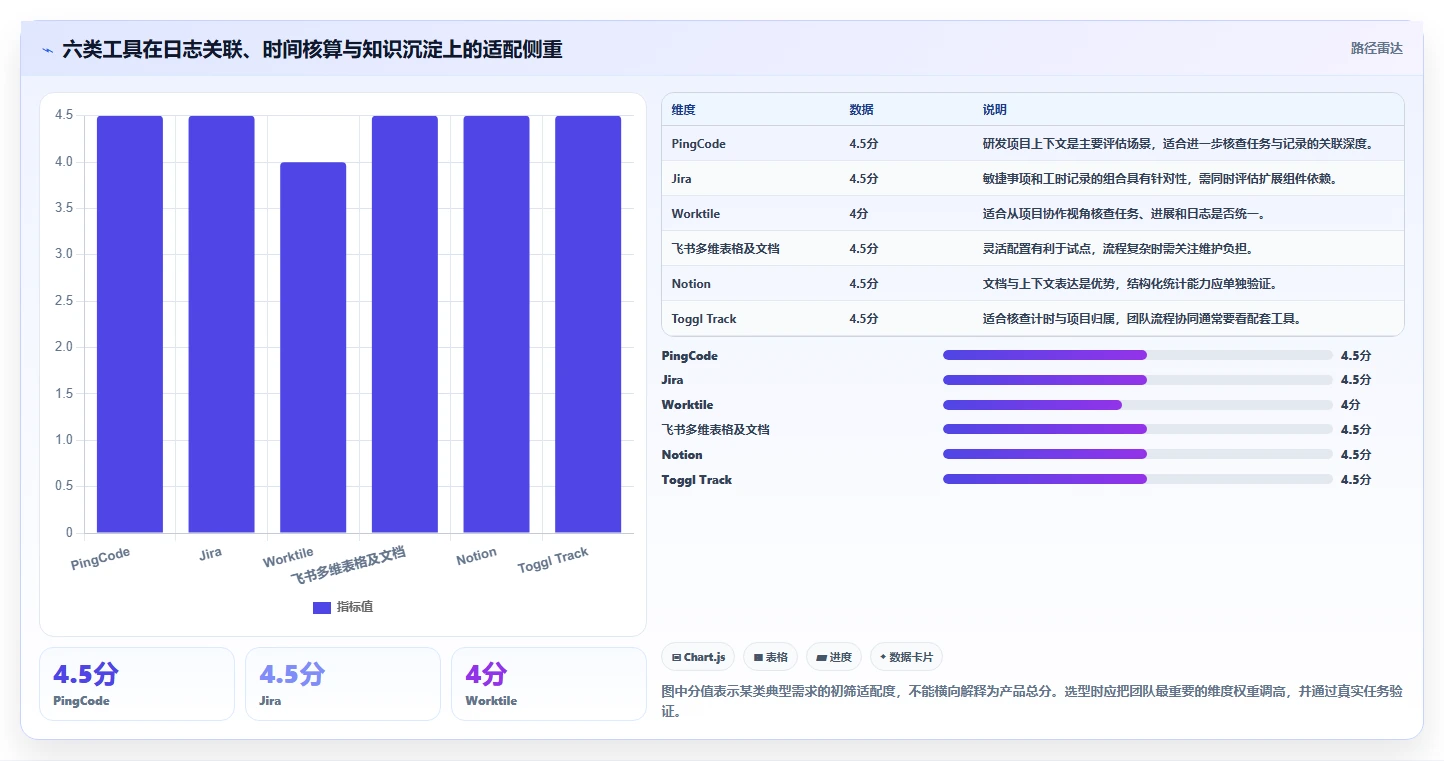This screenshot has width=1444, height=761.
Task: Click the 4分 value beside Worktile progress bar
Action: [x=1350, y=405]
